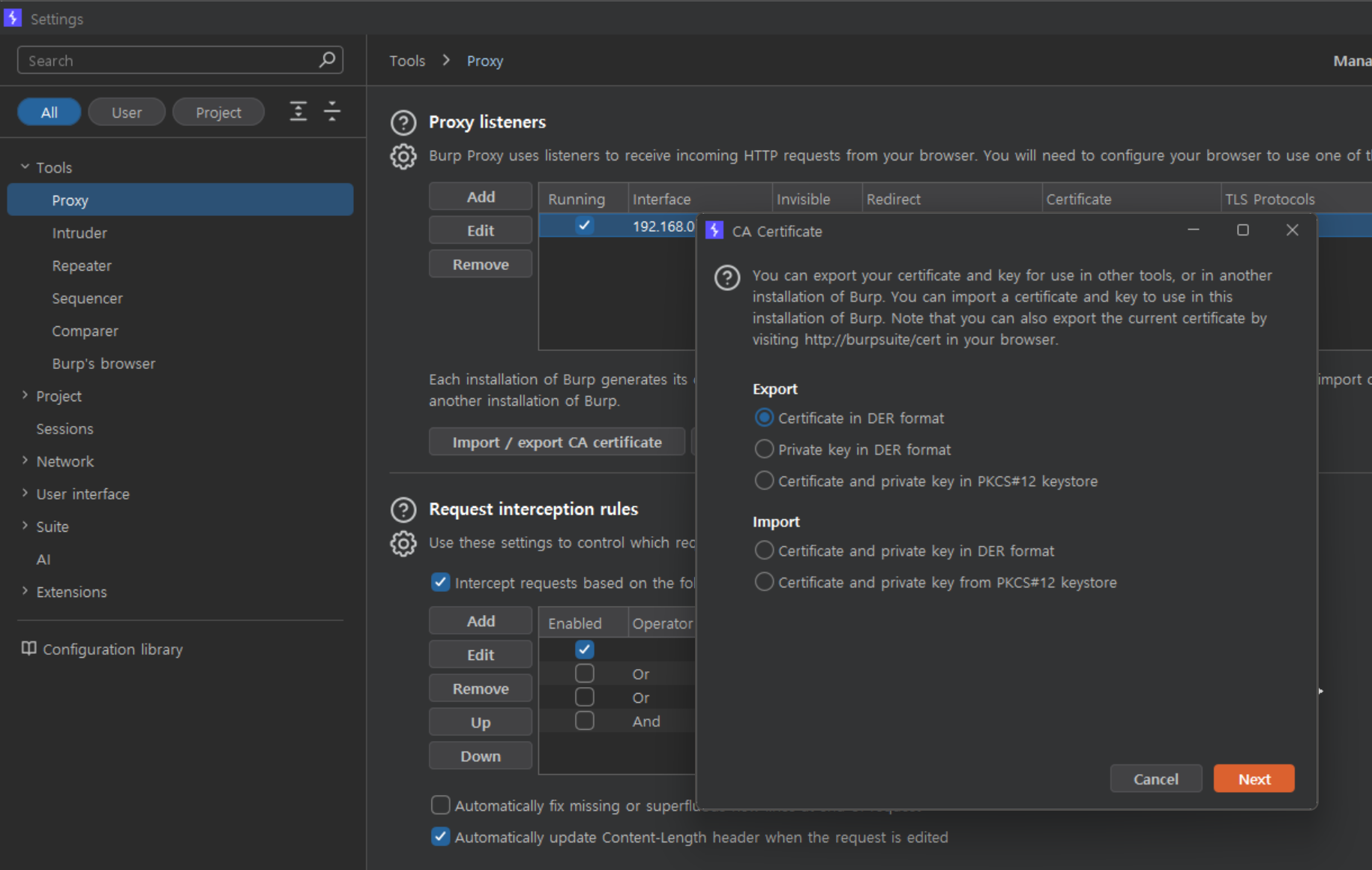Edit the selected interception rule

point(481,655)
